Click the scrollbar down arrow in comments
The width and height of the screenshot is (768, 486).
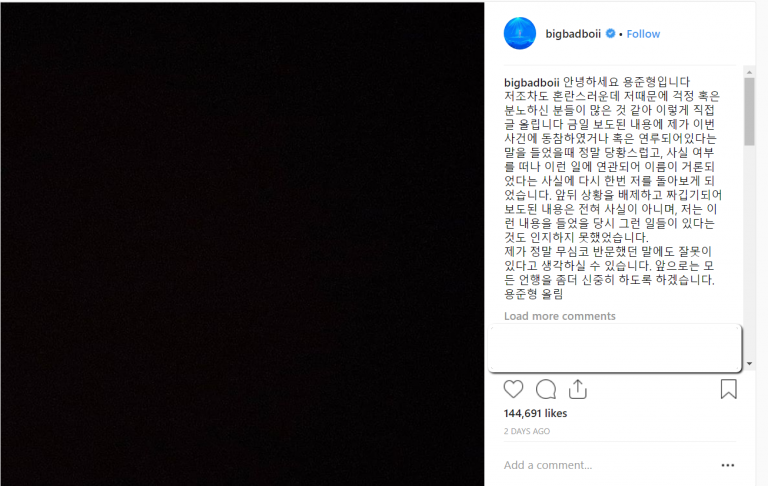(749, 364)
